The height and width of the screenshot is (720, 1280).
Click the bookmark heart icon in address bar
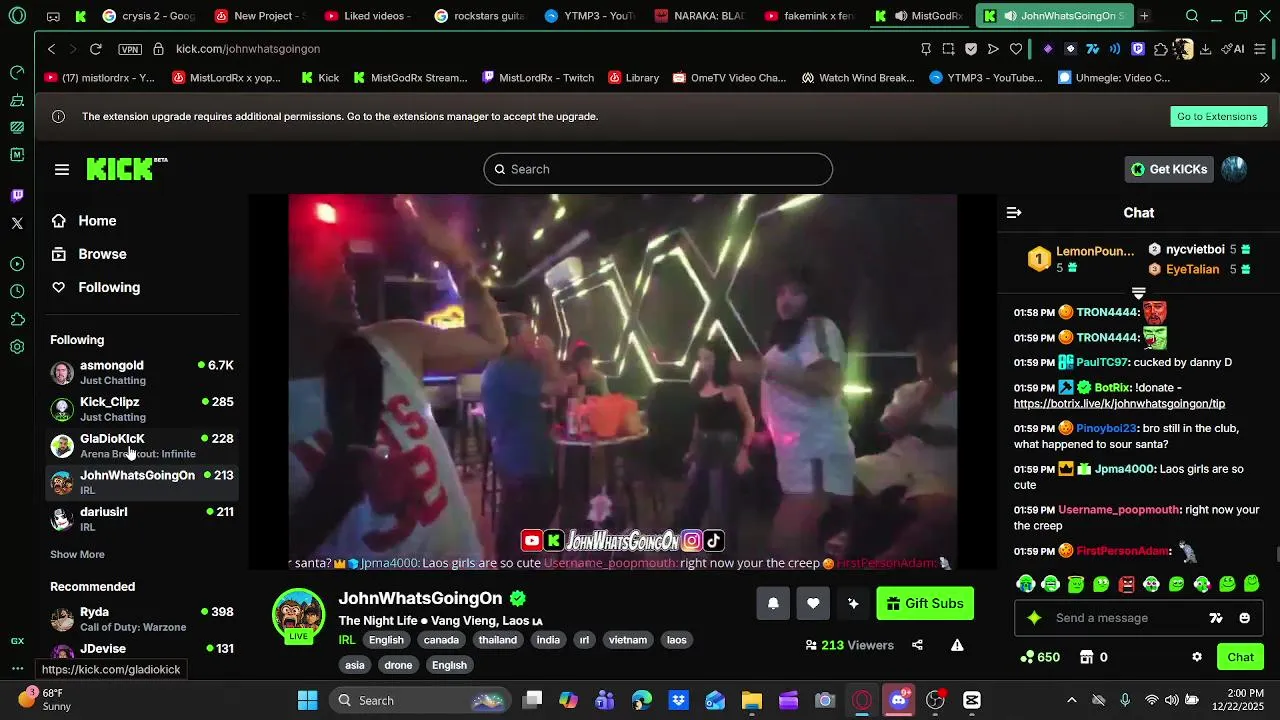click(1016, 49)
